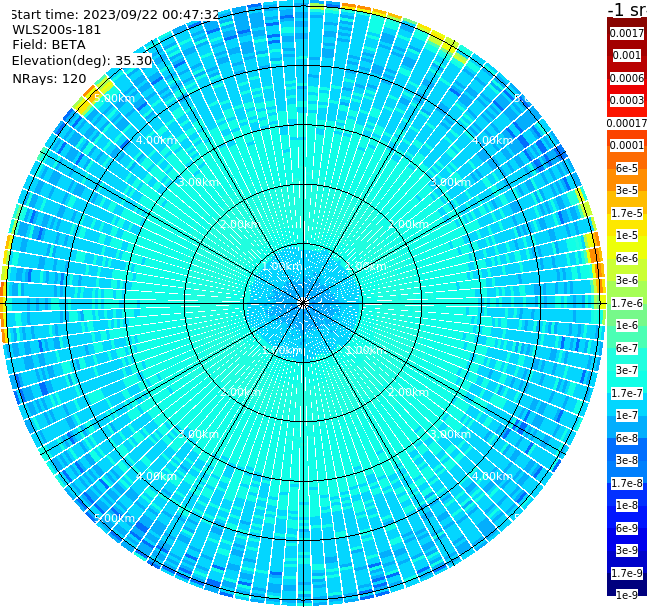647x607 pixels.
Task: Click the NRays: 120 label
Action: (x=50, y=79)
